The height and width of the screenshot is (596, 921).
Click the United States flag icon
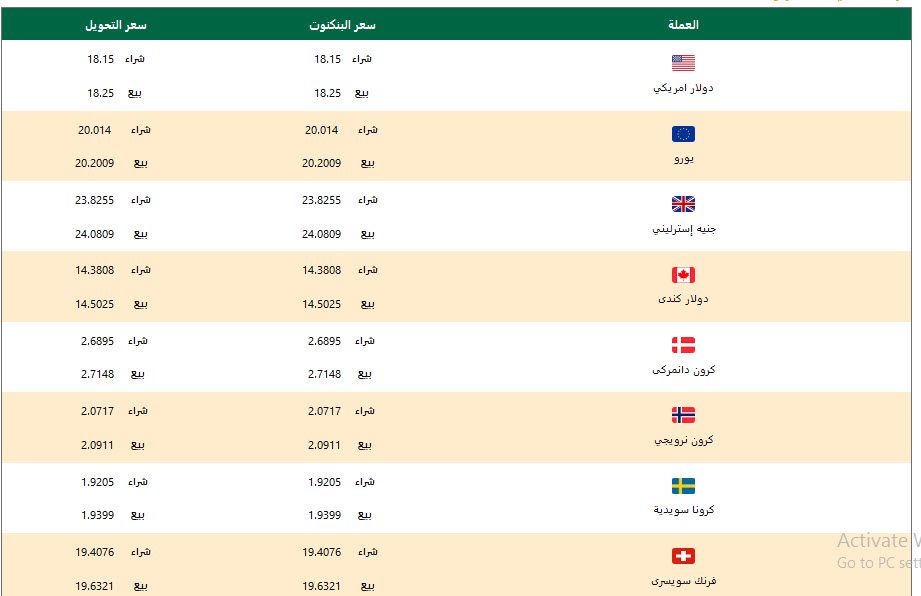(x=683, y=63)
